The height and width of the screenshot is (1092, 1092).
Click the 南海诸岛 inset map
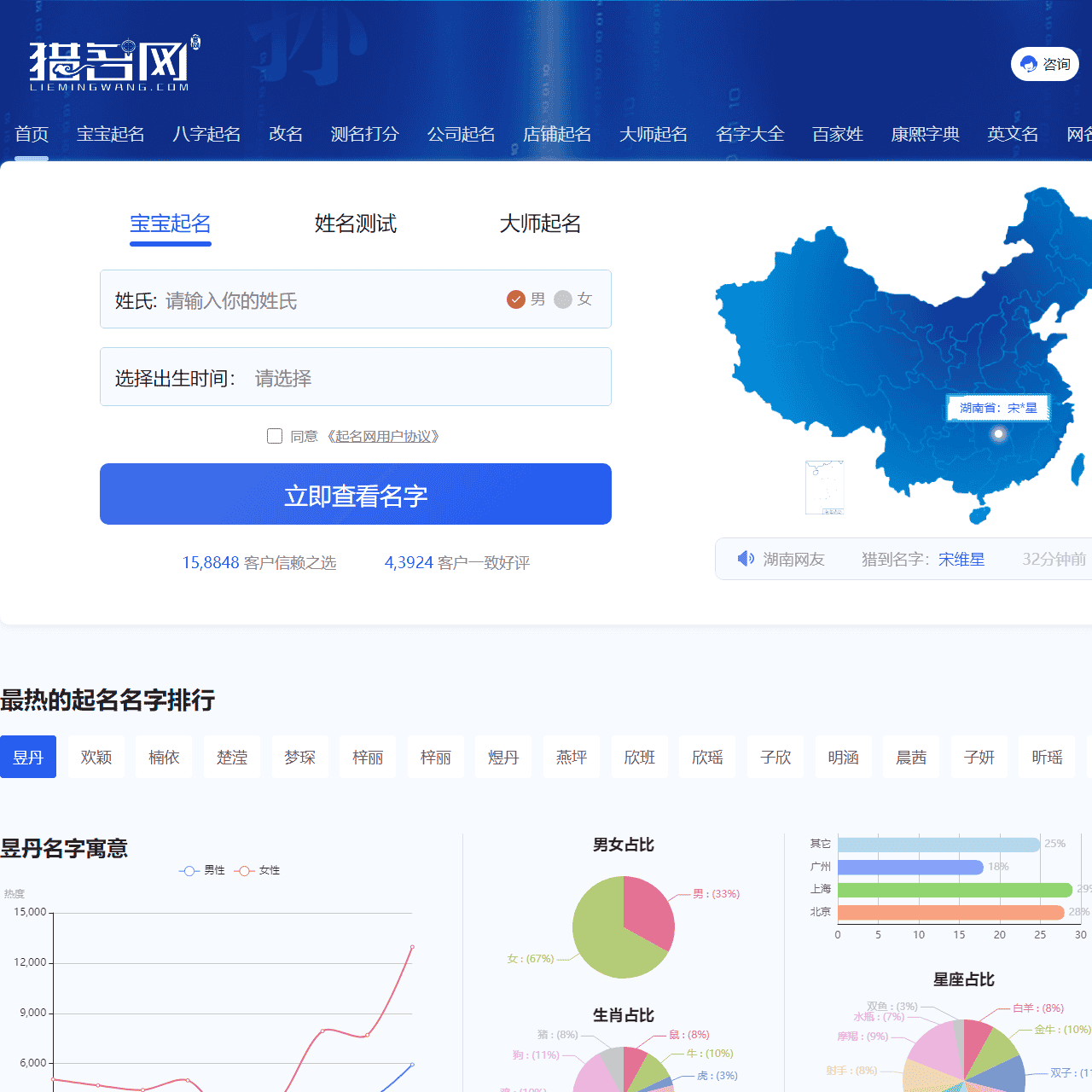[x=823, y=486]
